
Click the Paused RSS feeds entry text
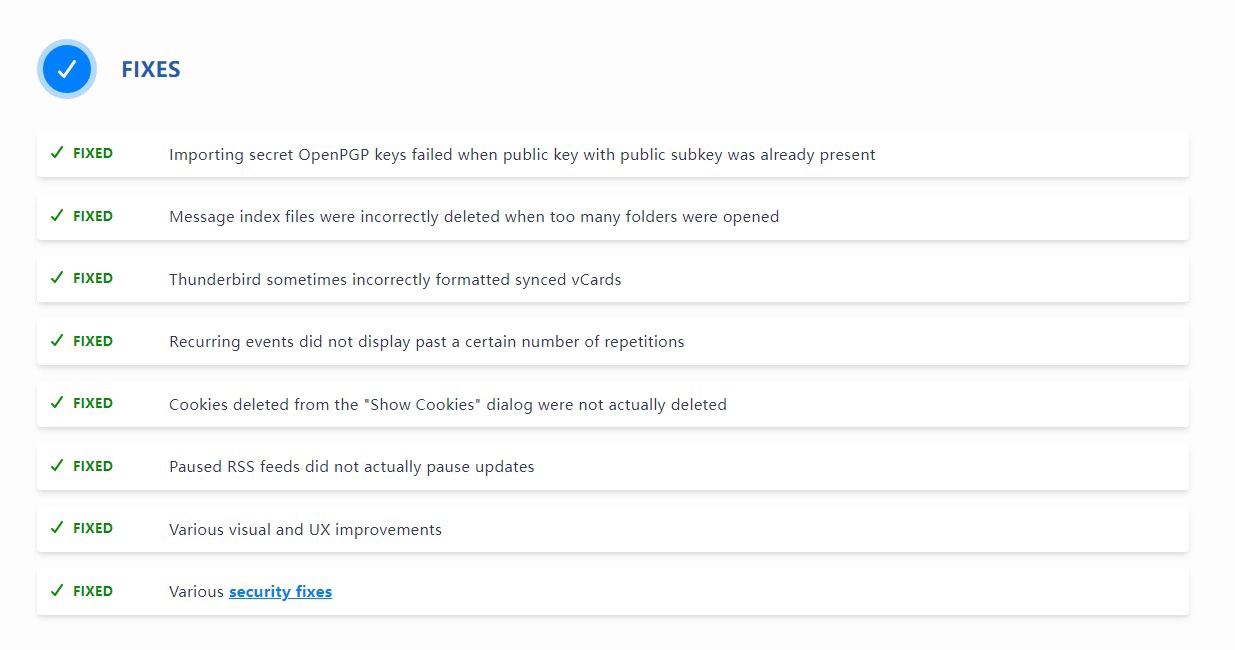(x=351, y=467)
